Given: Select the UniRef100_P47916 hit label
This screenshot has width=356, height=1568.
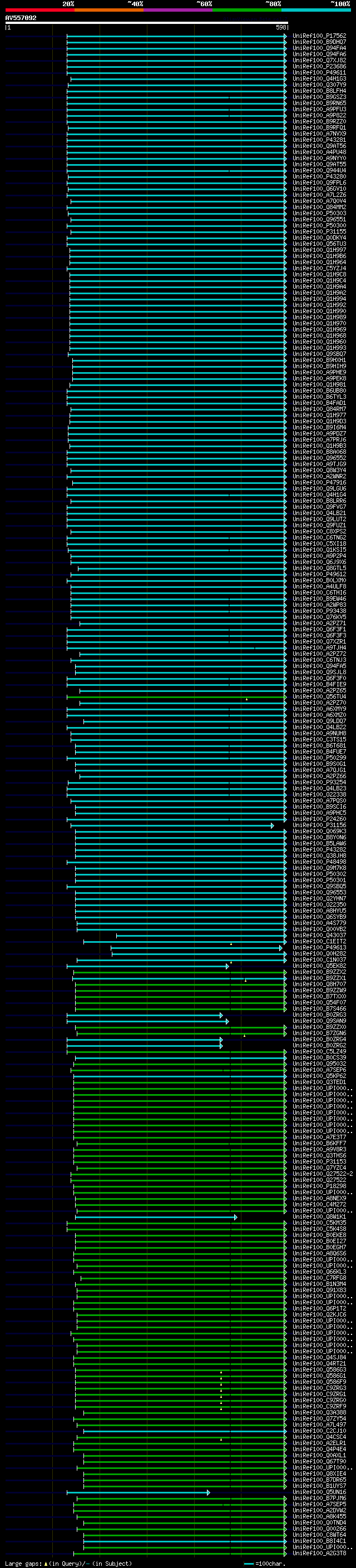Looking at the screenshot, I should (x=319, y=483).
